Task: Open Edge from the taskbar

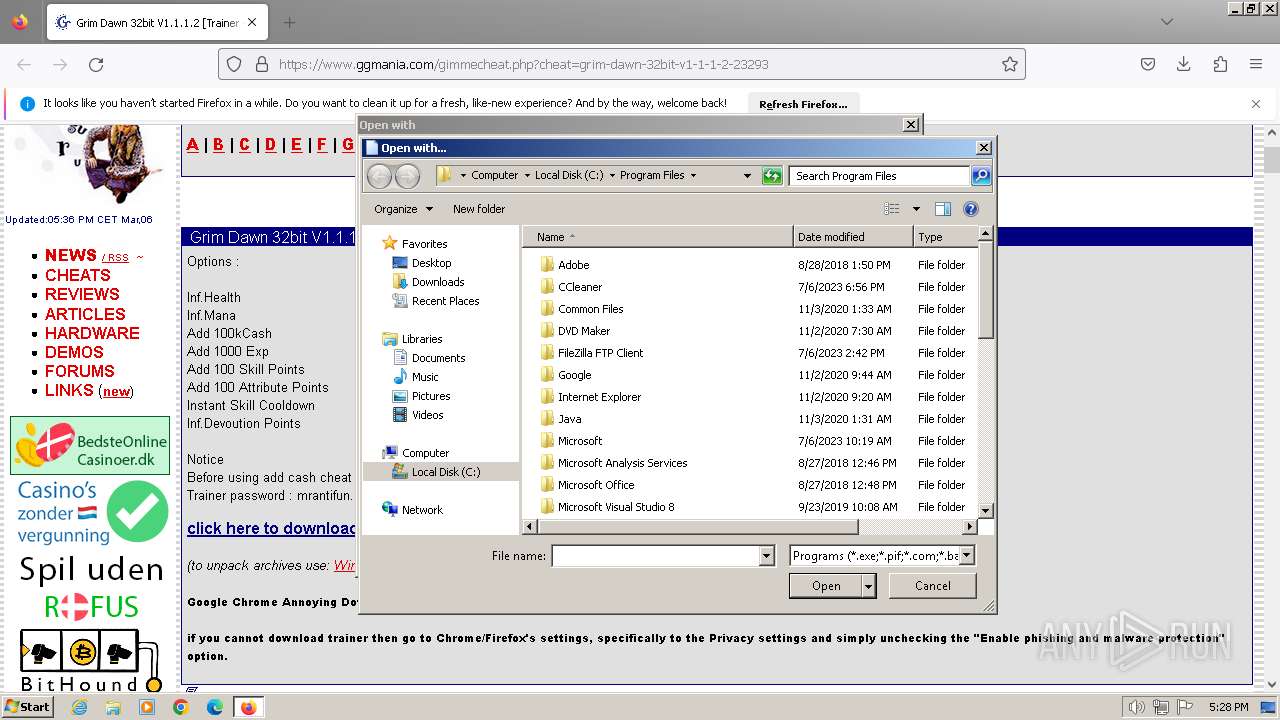Action: point(215,707)
